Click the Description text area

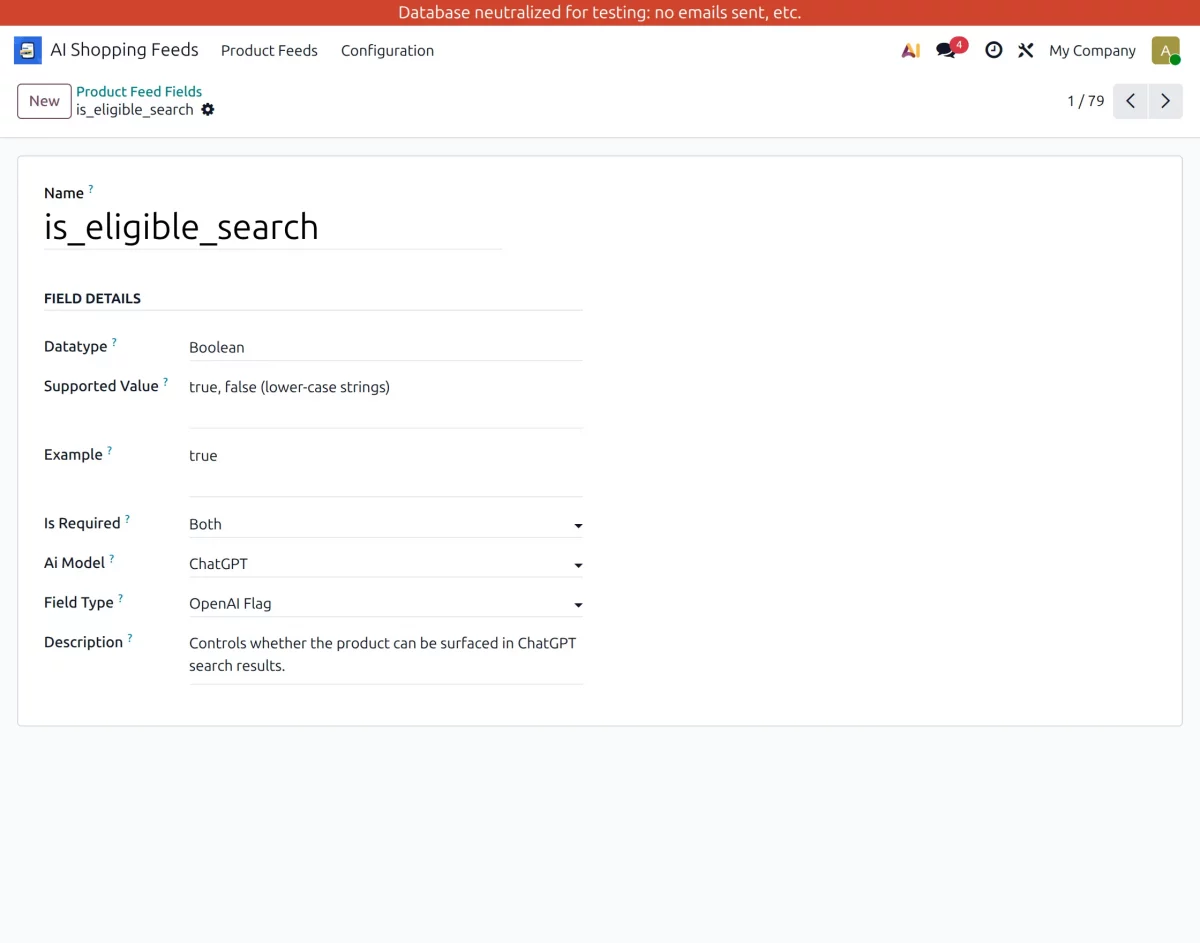click(x=385, y=654)
